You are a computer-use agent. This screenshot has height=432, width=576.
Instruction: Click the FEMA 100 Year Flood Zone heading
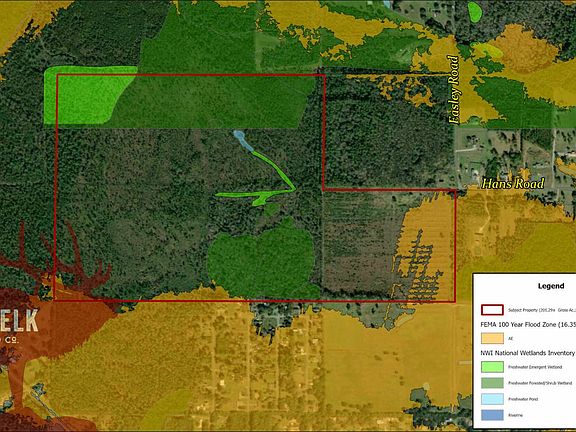[x=528, y=325]
